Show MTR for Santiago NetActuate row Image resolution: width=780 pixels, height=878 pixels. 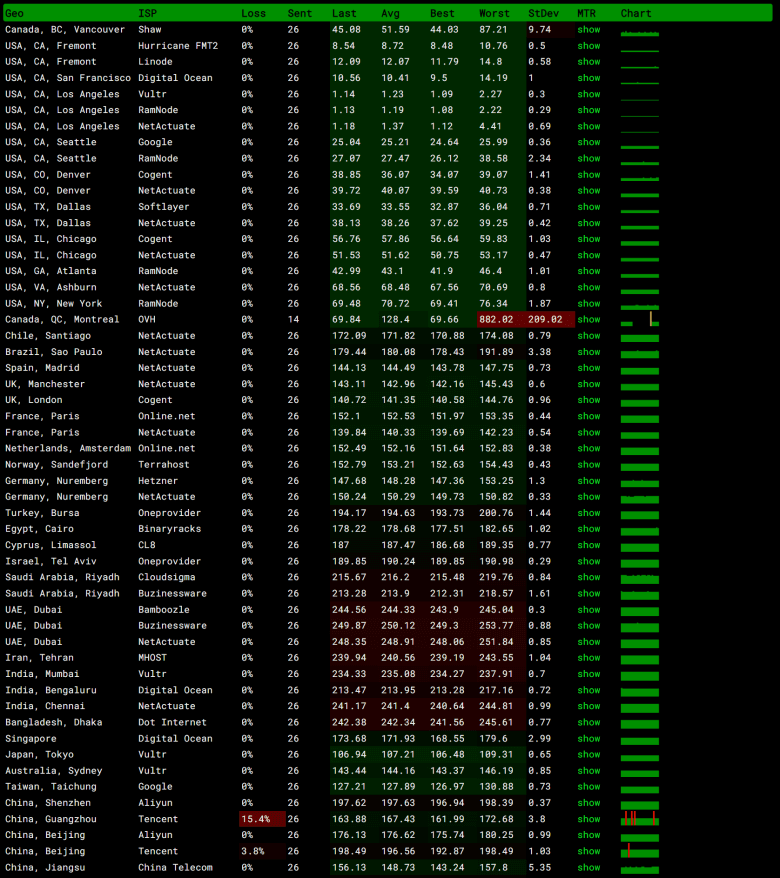click(588, 335)
